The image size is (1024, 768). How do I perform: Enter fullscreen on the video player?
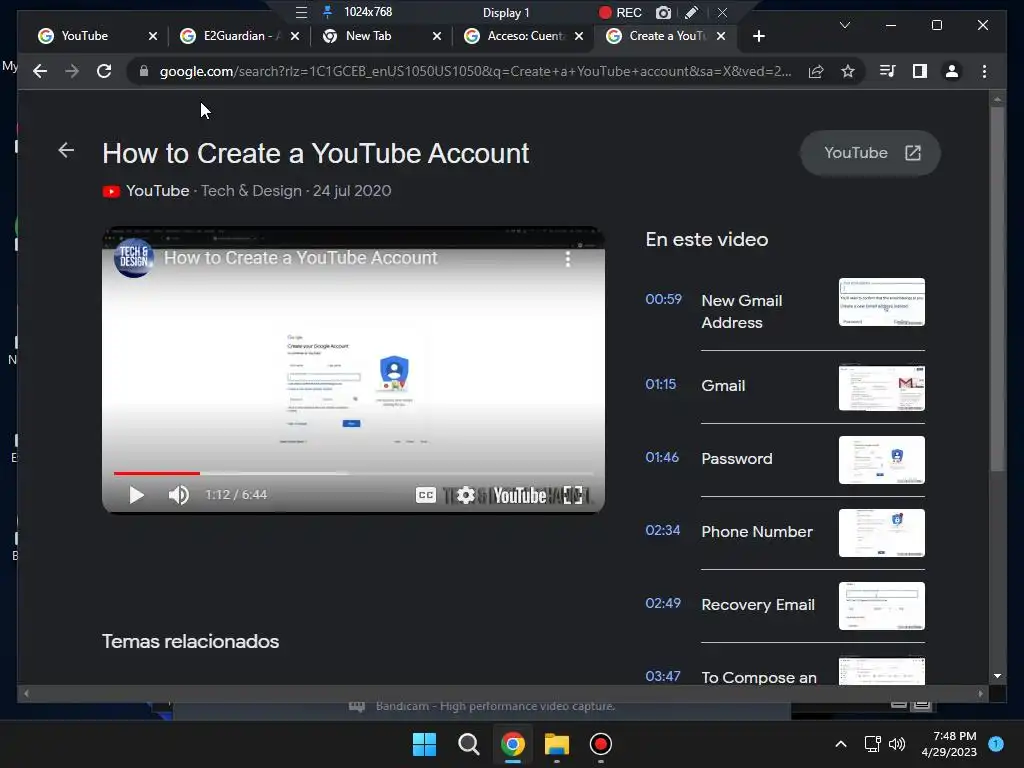(x=573, y=495)
